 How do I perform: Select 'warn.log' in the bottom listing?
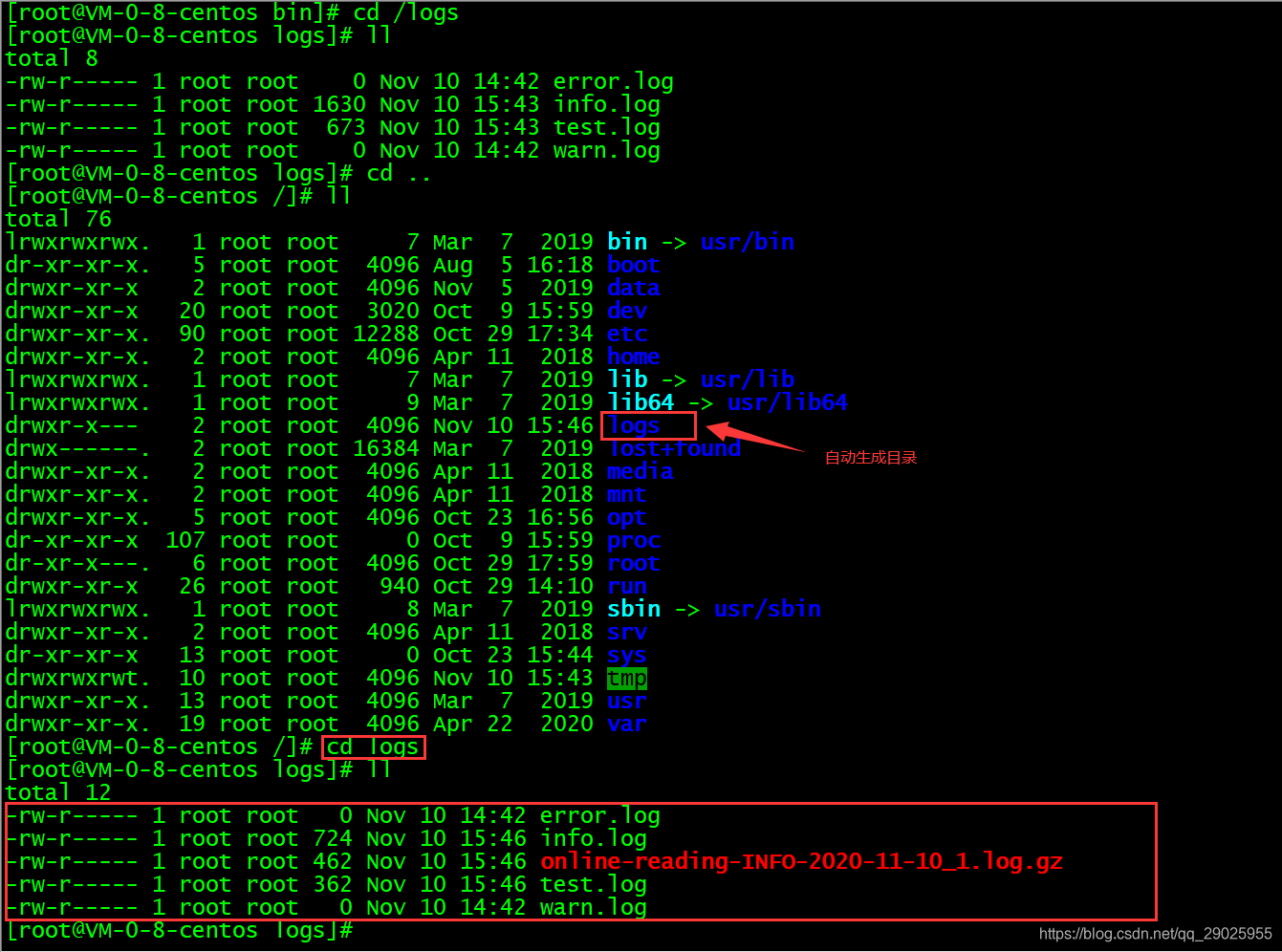[x=594, y=908]
